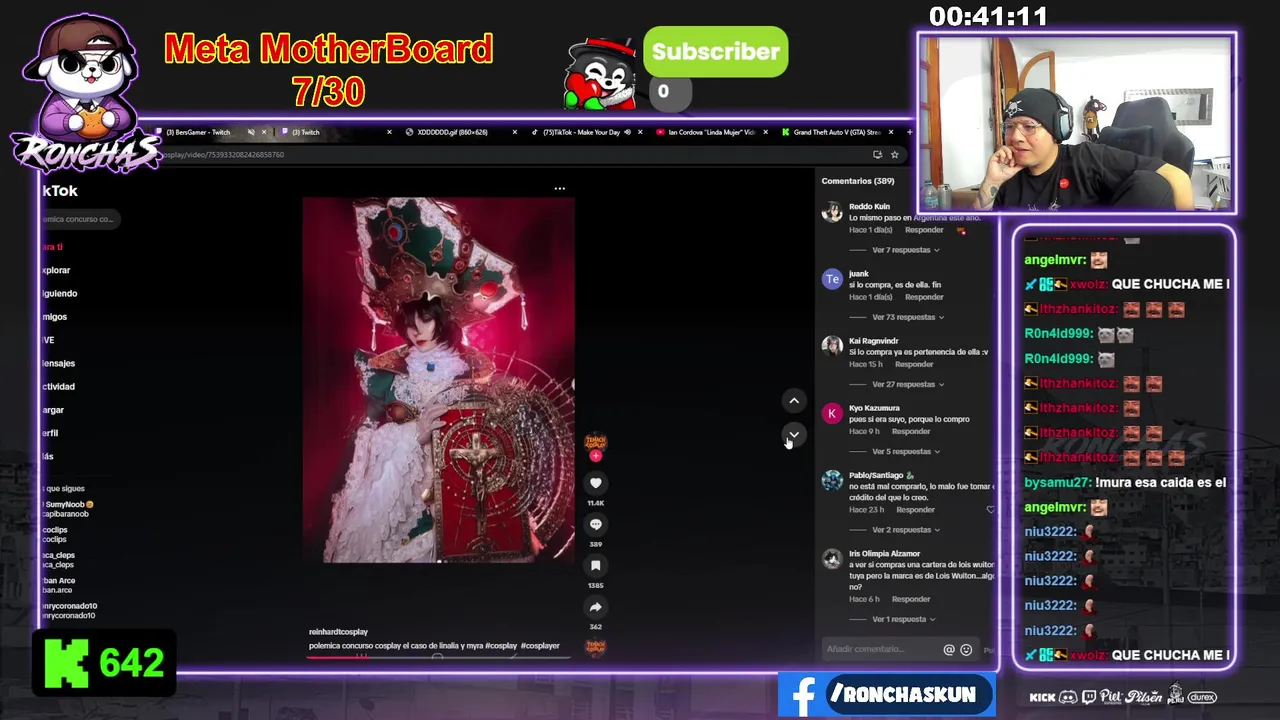This screenshot has width=1280, height=720.
Task: Open Perfil in TikTok sidebar
Action: pyautogui.click(x=50, y=433)
